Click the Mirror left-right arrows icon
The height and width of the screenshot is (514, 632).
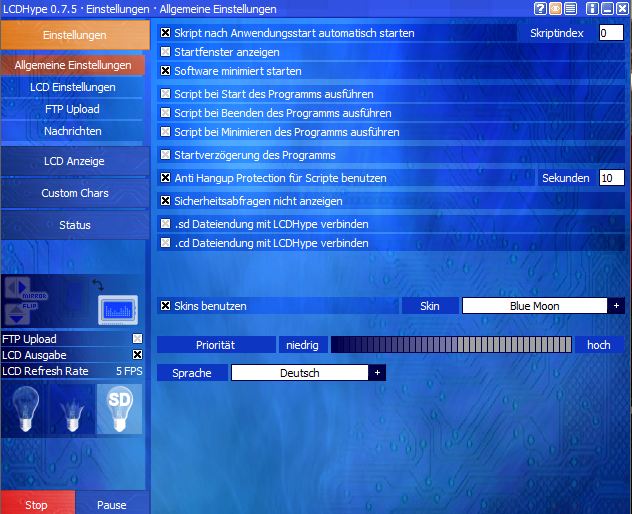point(17,287)
